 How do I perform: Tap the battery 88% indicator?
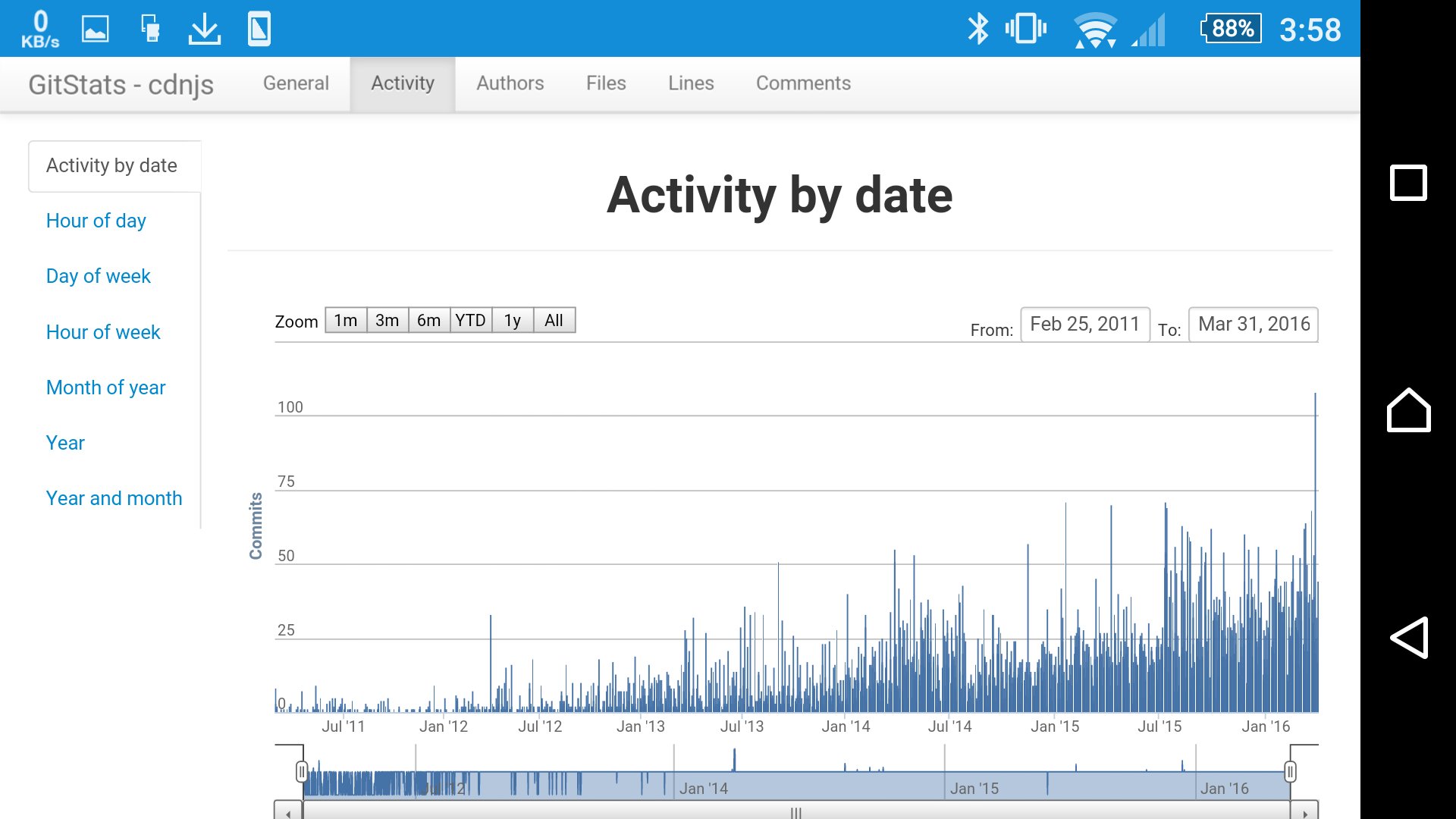(x=1232, y=29)
